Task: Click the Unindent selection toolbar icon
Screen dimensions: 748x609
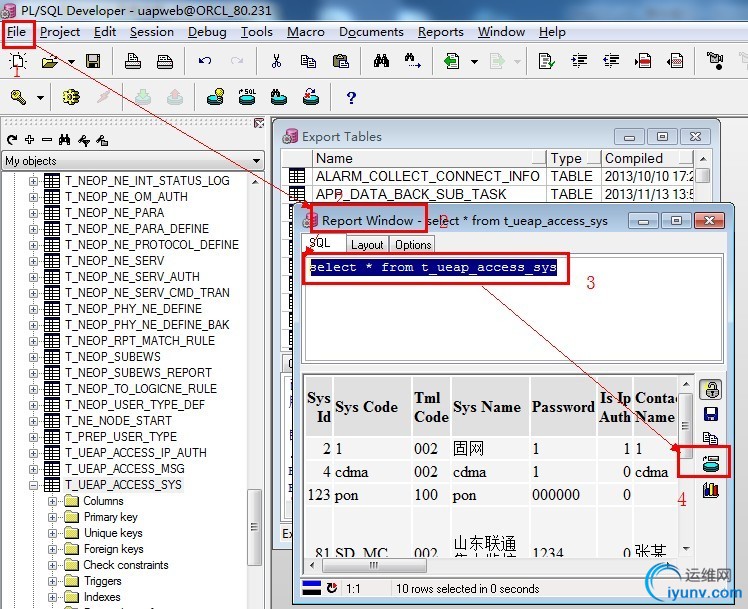Action: (x=611, y=61)
